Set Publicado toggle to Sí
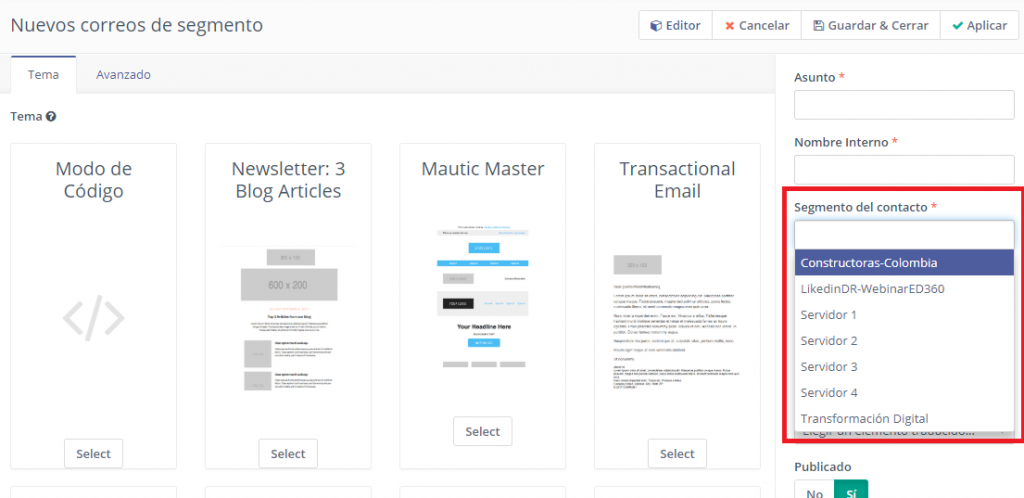This screenshot has width=1024, height=498. pyautogui.click(x=851, y=490)
